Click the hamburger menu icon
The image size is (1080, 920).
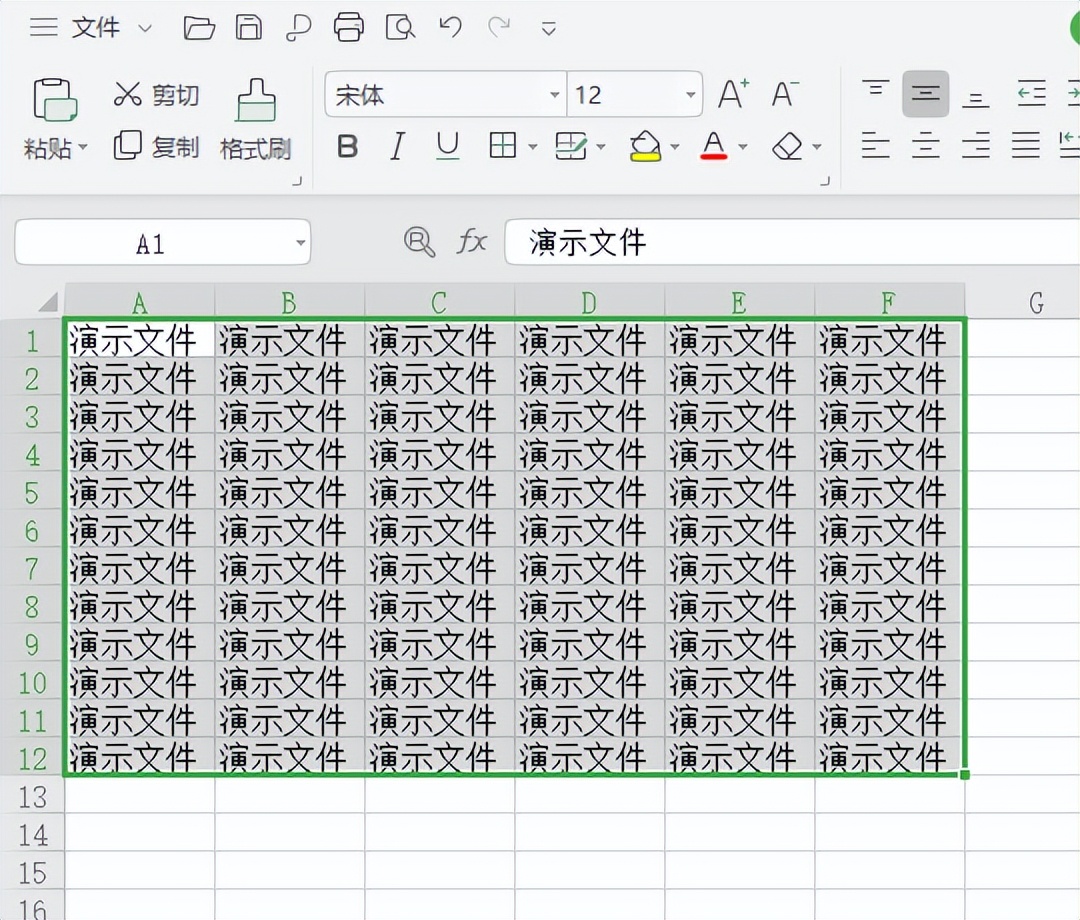point(44,27)
